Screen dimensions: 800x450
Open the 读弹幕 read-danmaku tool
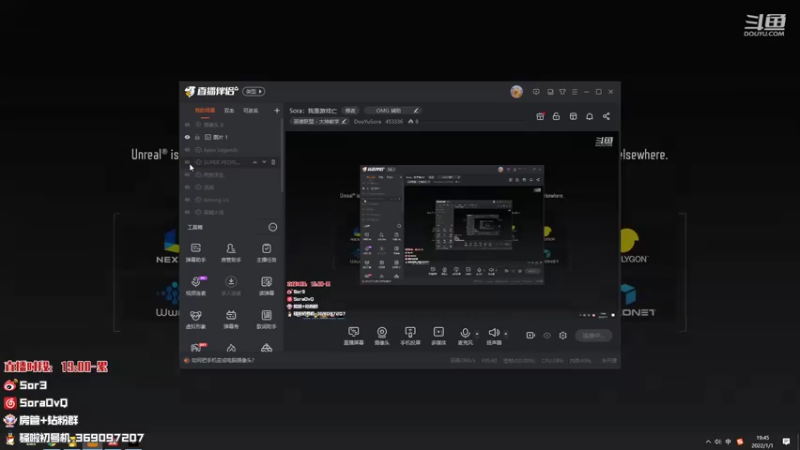(x=266, y=286)
